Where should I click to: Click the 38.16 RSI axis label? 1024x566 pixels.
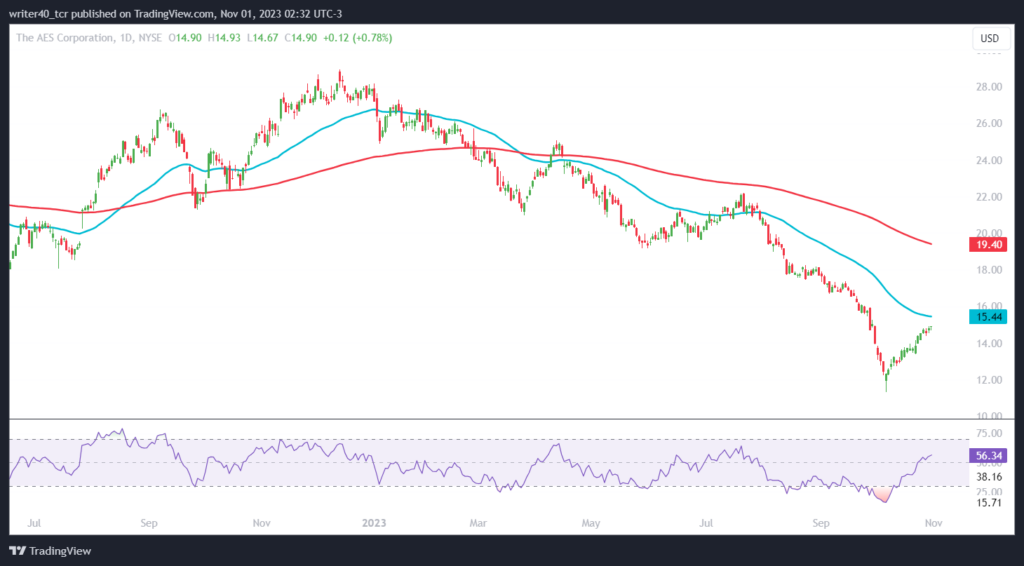(x=989, y=477)
